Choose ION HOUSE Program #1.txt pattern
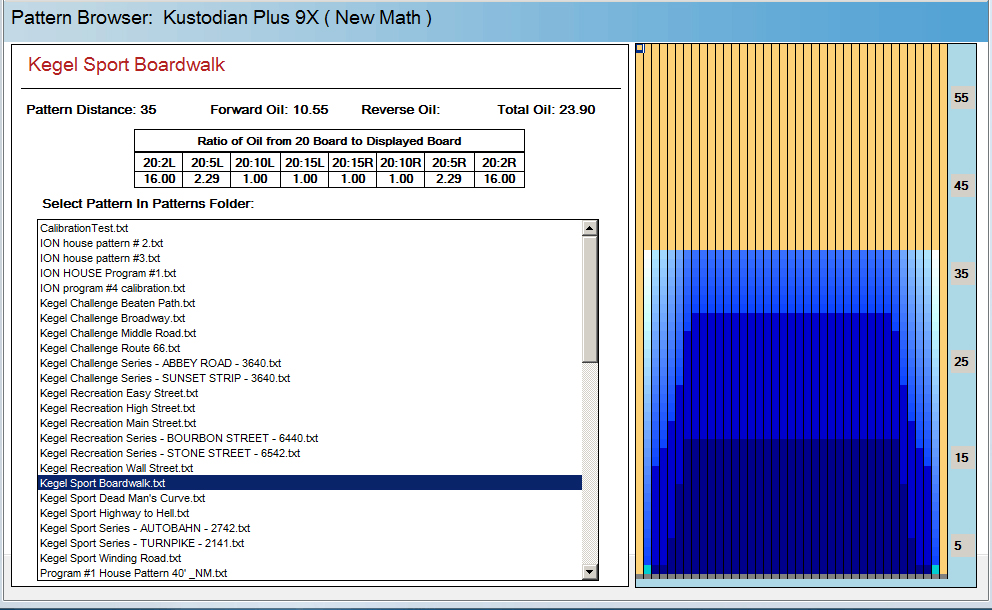The height and width of the screenshot is (610, 992). 108,273
